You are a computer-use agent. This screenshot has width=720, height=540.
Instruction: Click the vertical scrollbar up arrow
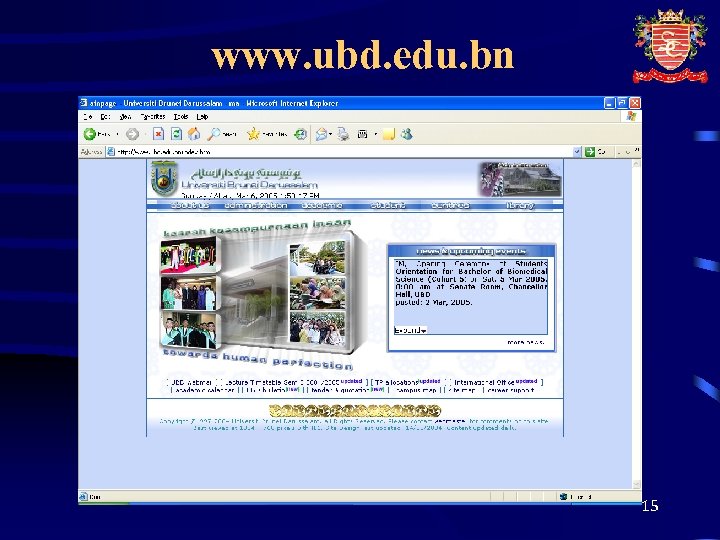(x=636, y=163)
